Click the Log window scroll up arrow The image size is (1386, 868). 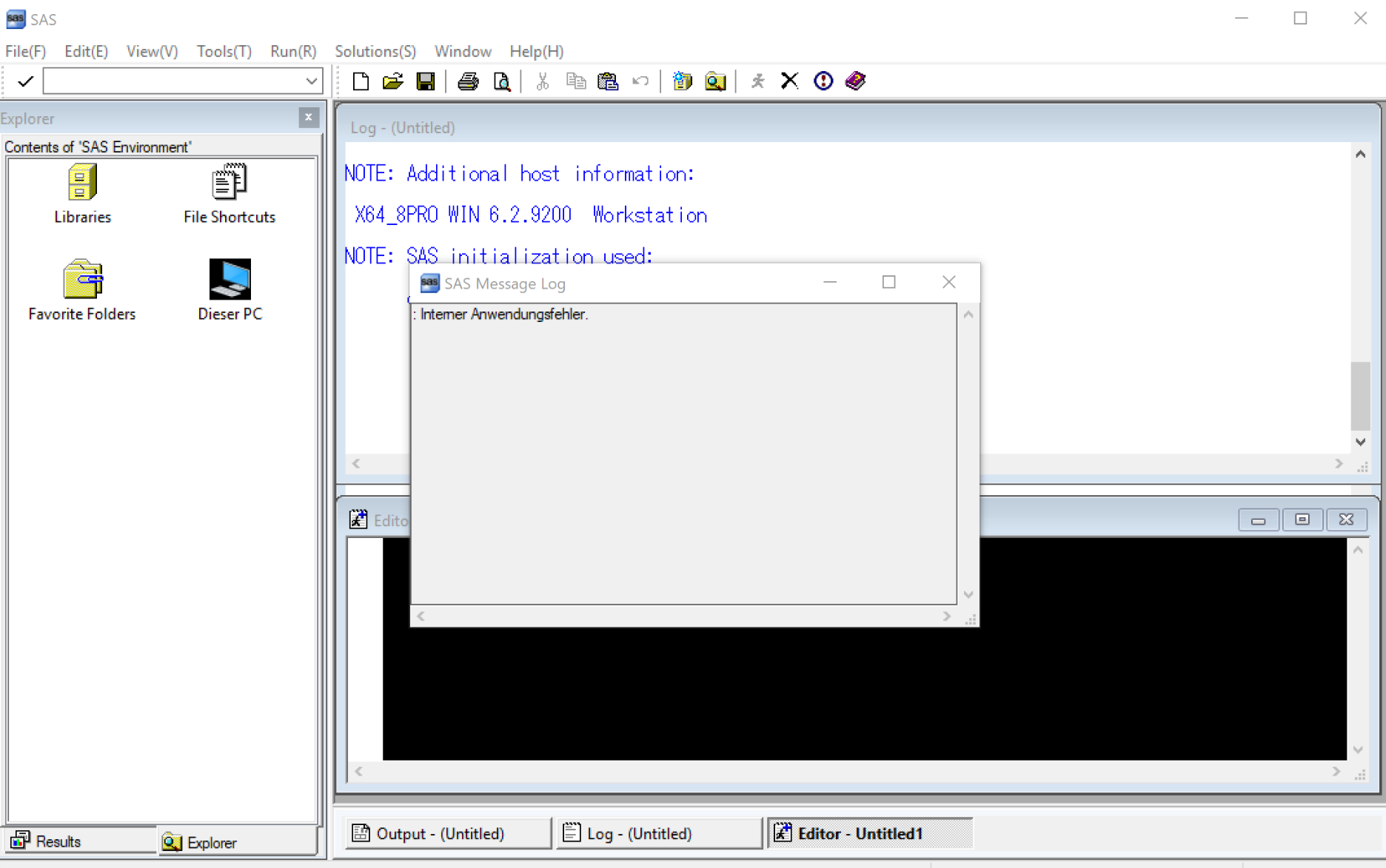[1360, 155]
